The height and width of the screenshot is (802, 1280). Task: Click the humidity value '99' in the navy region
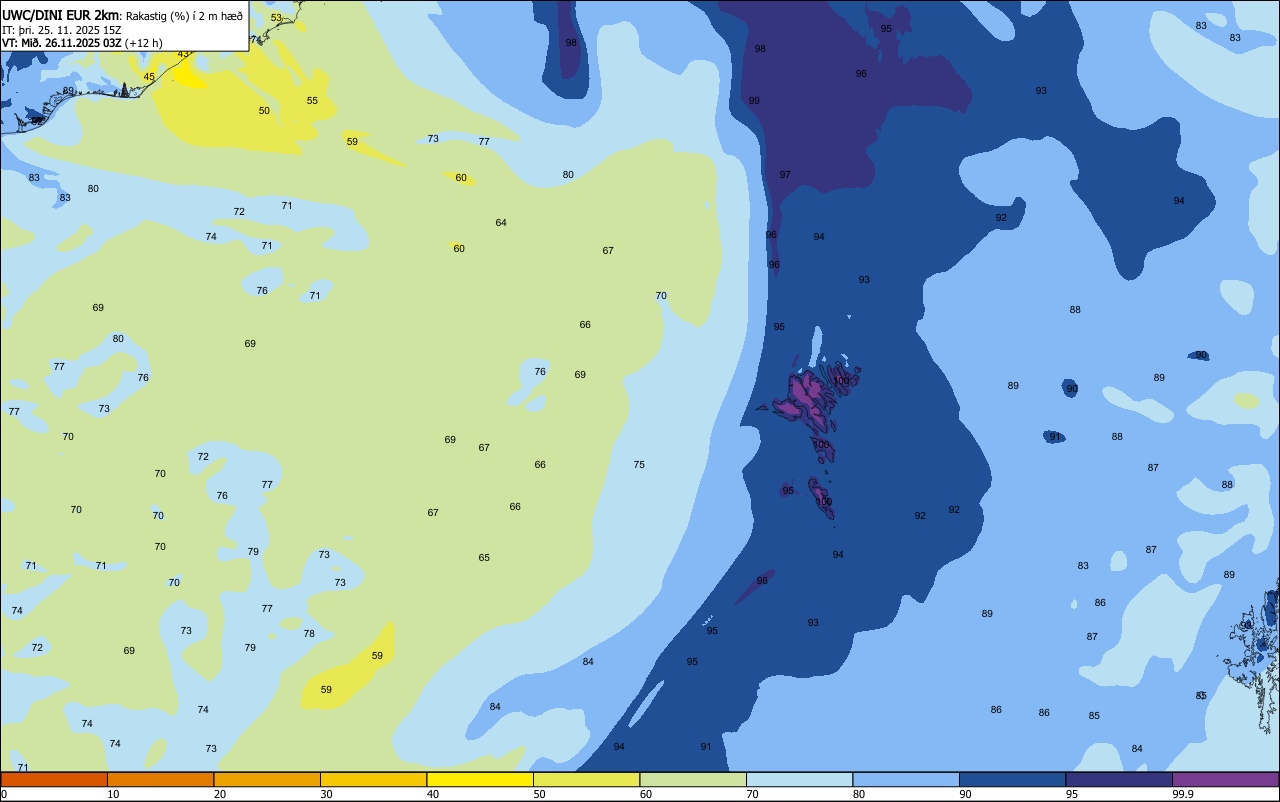[x=754, y=101]
